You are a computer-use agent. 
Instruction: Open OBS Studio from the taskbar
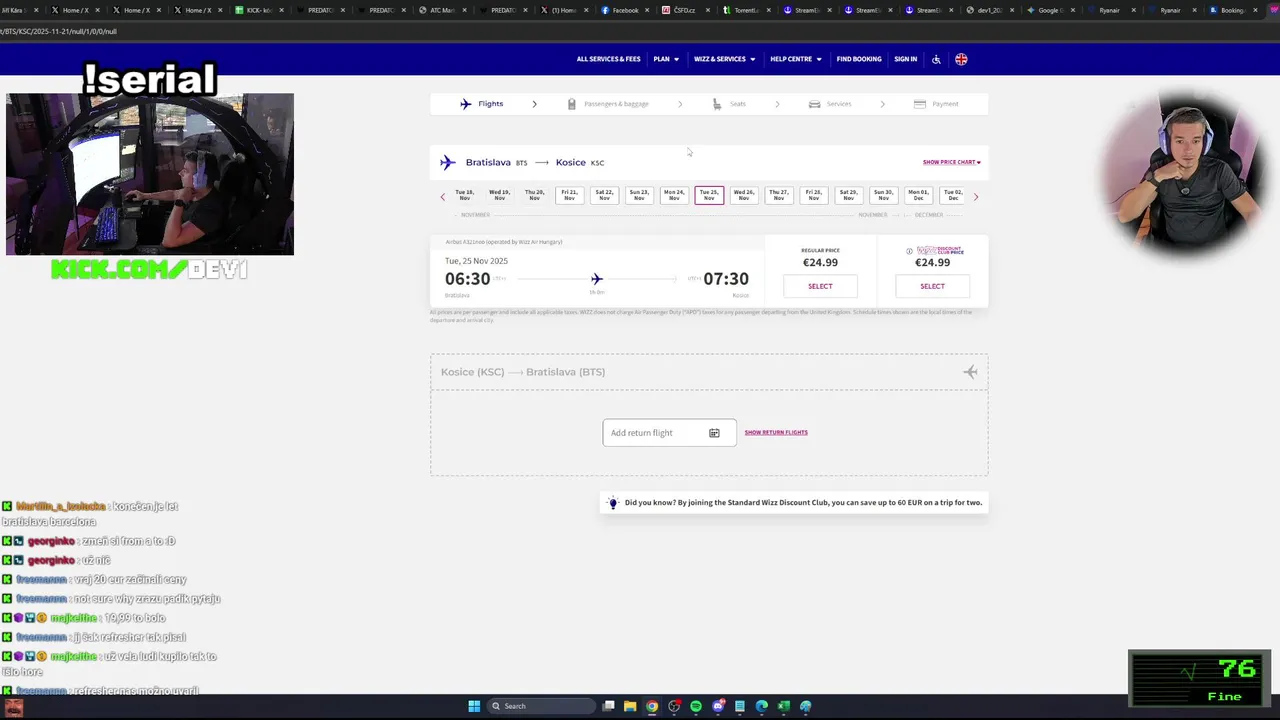(674, 706)
